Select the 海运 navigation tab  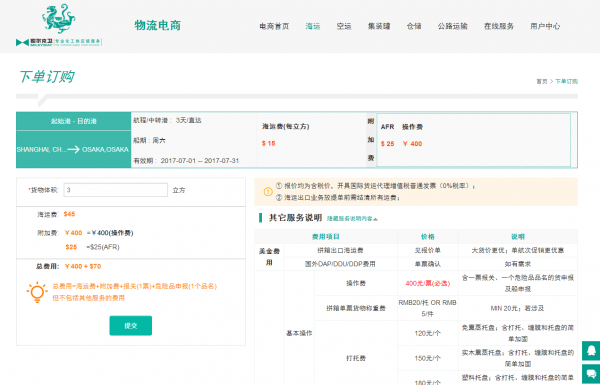[x=313, y=26]
